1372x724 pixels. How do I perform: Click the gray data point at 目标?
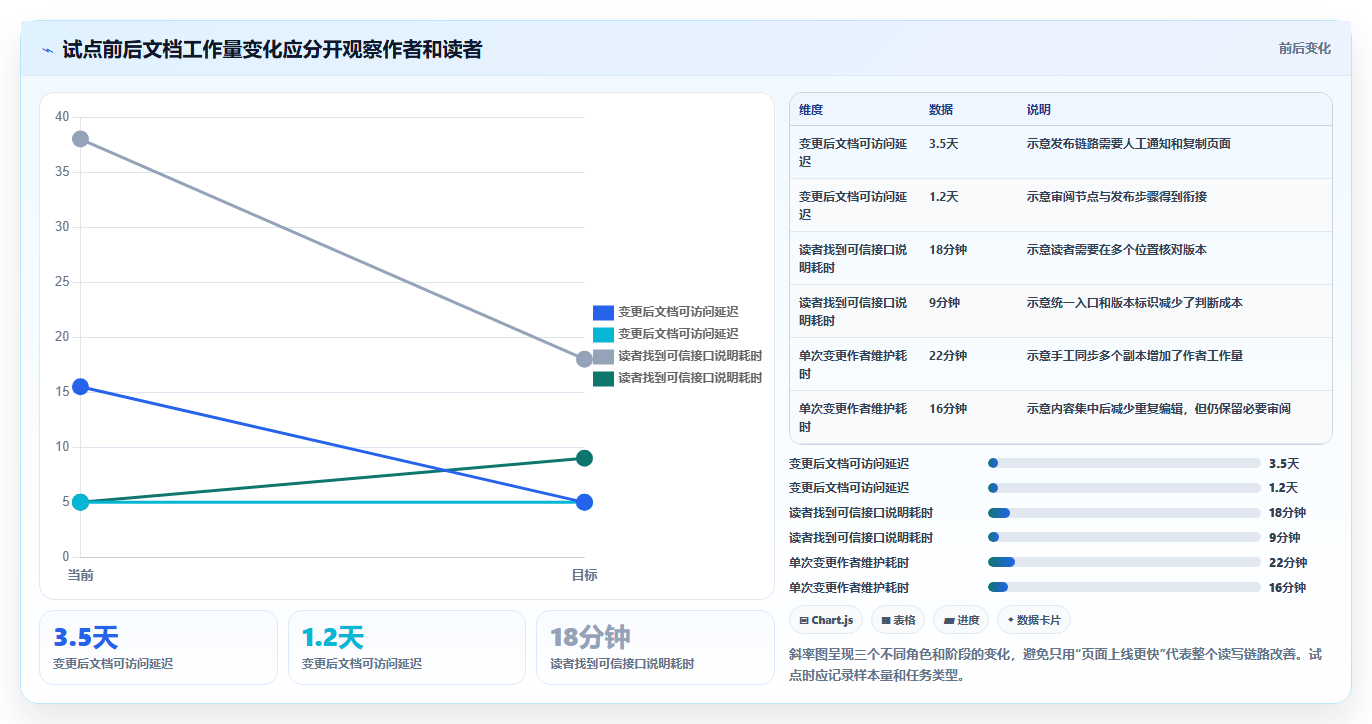[585, 359]
